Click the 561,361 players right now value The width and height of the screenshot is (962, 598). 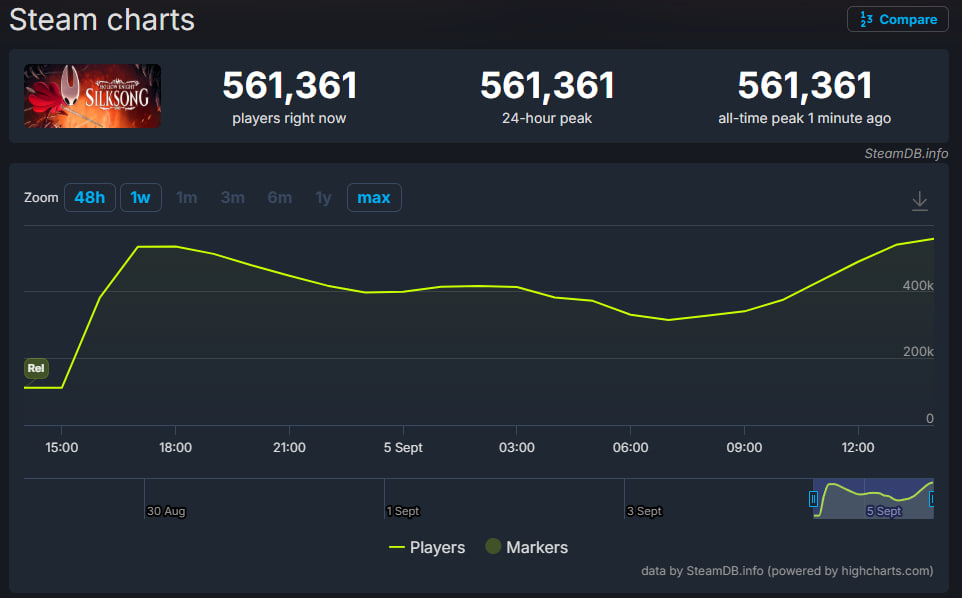point(290,85)
